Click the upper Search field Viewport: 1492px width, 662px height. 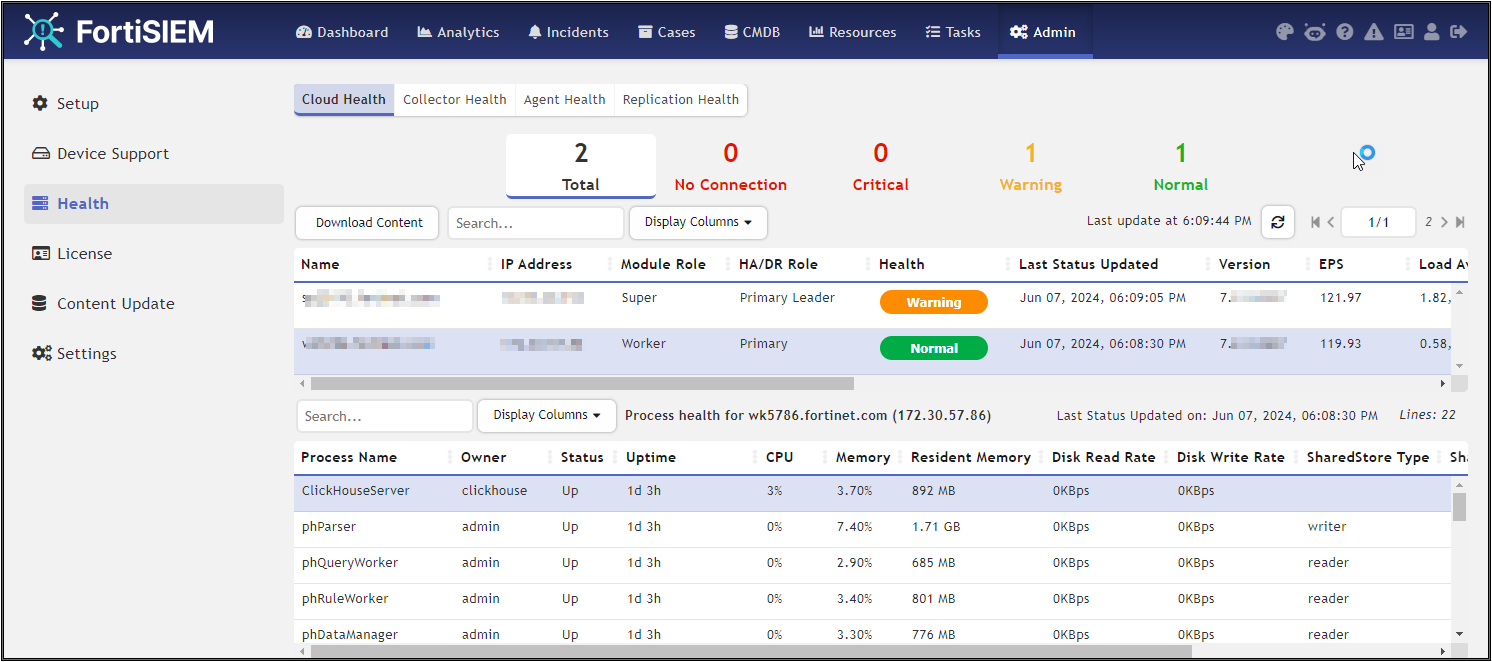tap(535, 222)
